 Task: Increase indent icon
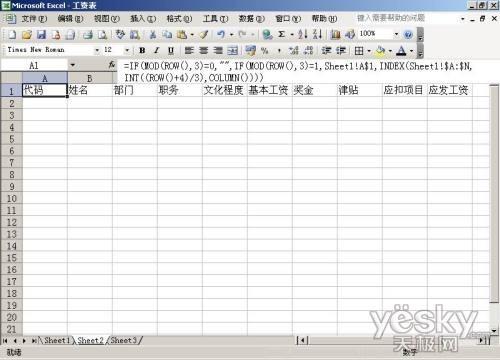341,51
